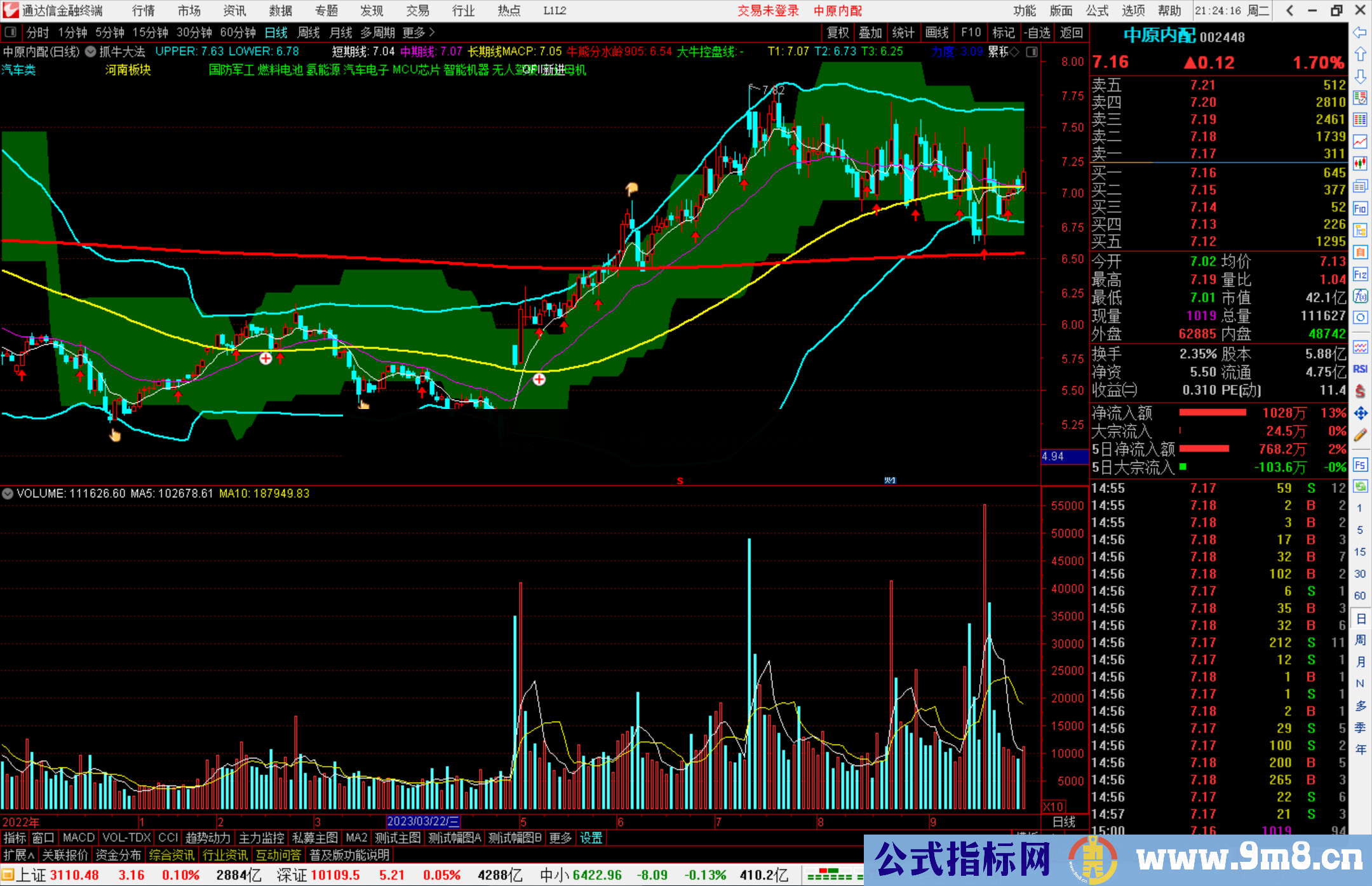
Task: Click the 返回 button
Action: coord(1072,32)
